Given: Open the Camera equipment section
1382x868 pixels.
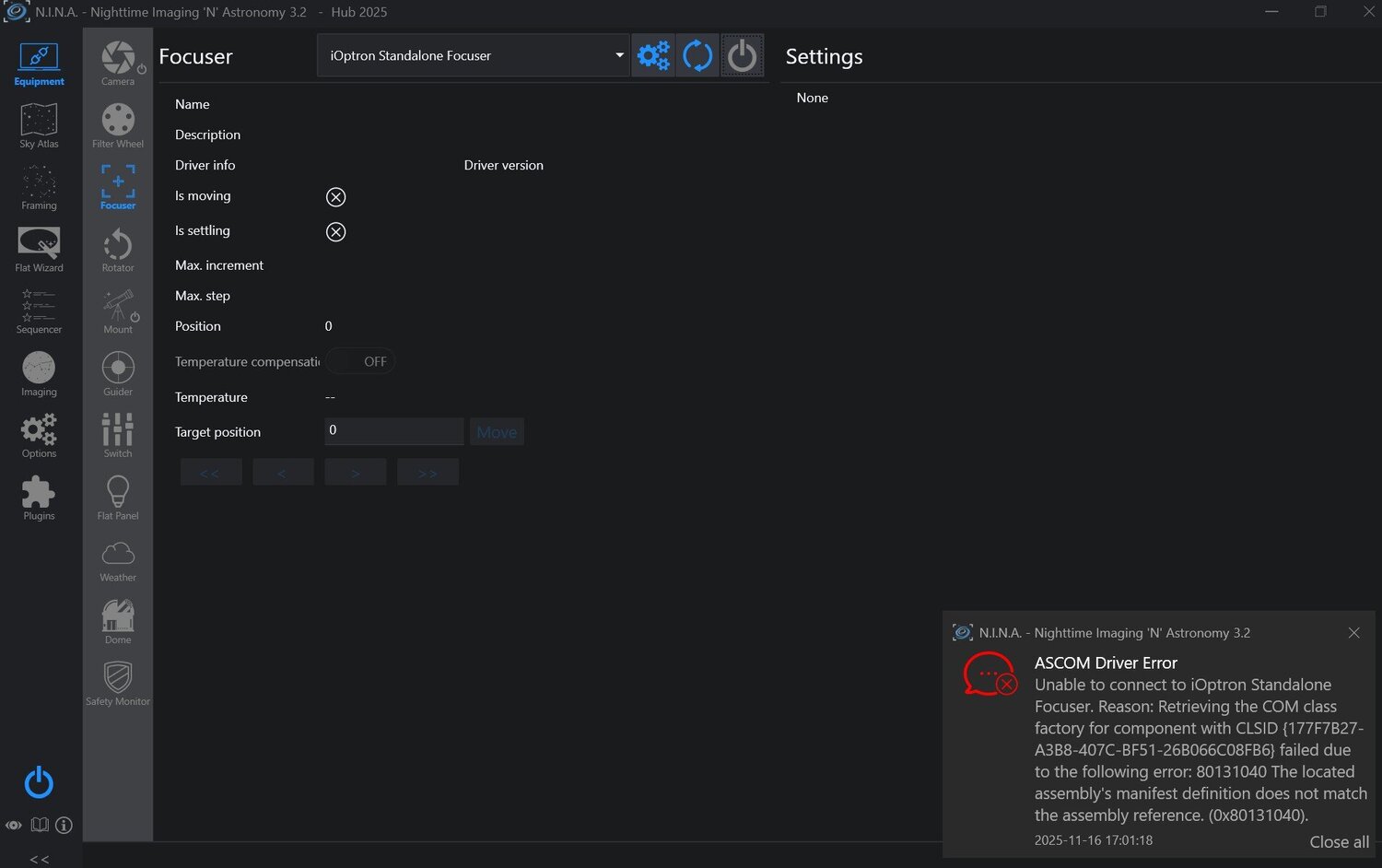Looking at the screenshot, I should click(118, 63).
